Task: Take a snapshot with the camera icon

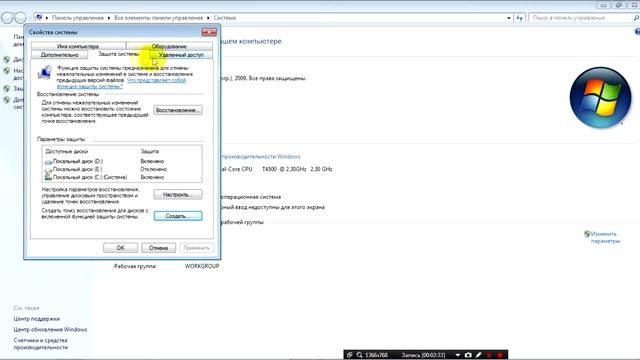Action: click(468, 355)
